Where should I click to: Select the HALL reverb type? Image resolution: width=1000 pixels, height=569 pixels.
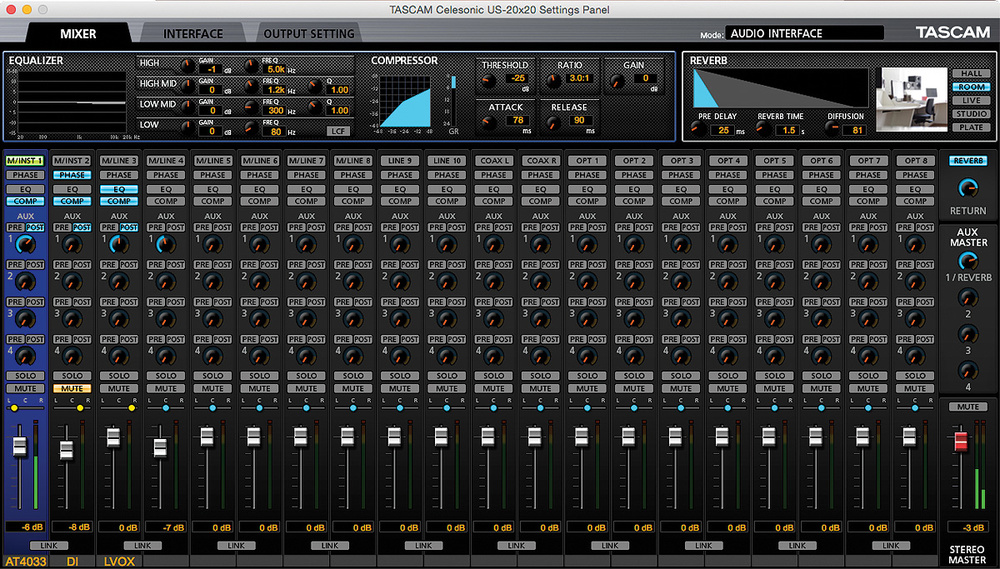coord(970,74)
